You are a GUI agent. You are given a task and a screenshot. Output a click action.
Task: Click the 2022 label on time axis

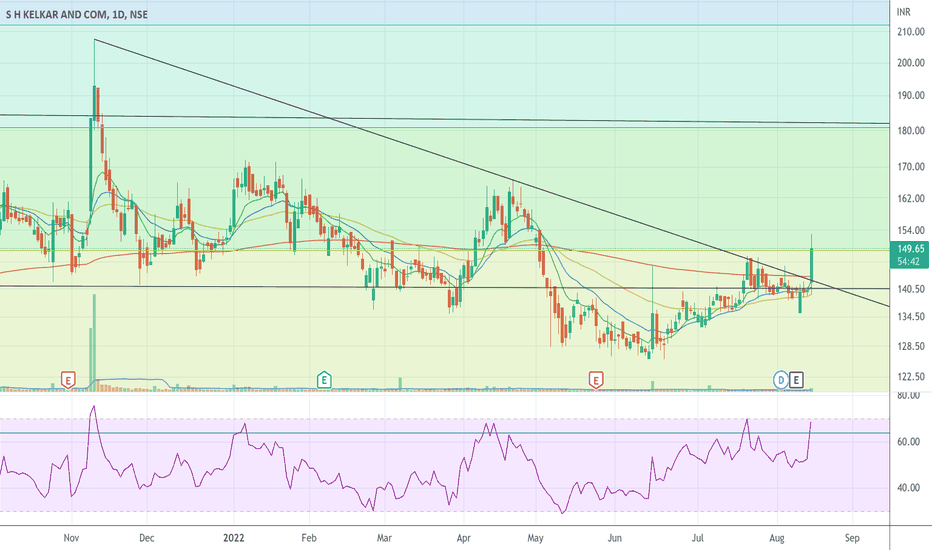[234, 538]
